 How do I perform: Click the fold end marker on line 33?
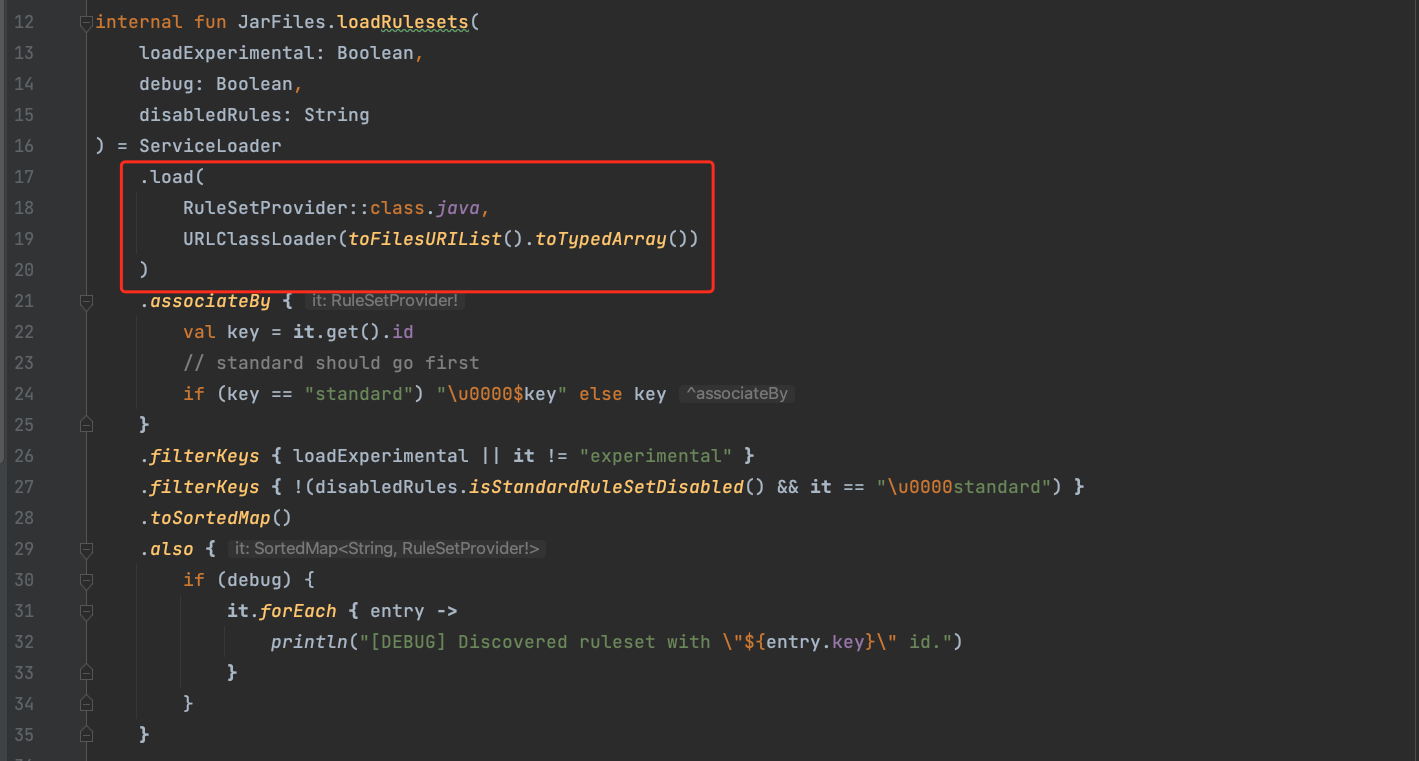point(86,673)
